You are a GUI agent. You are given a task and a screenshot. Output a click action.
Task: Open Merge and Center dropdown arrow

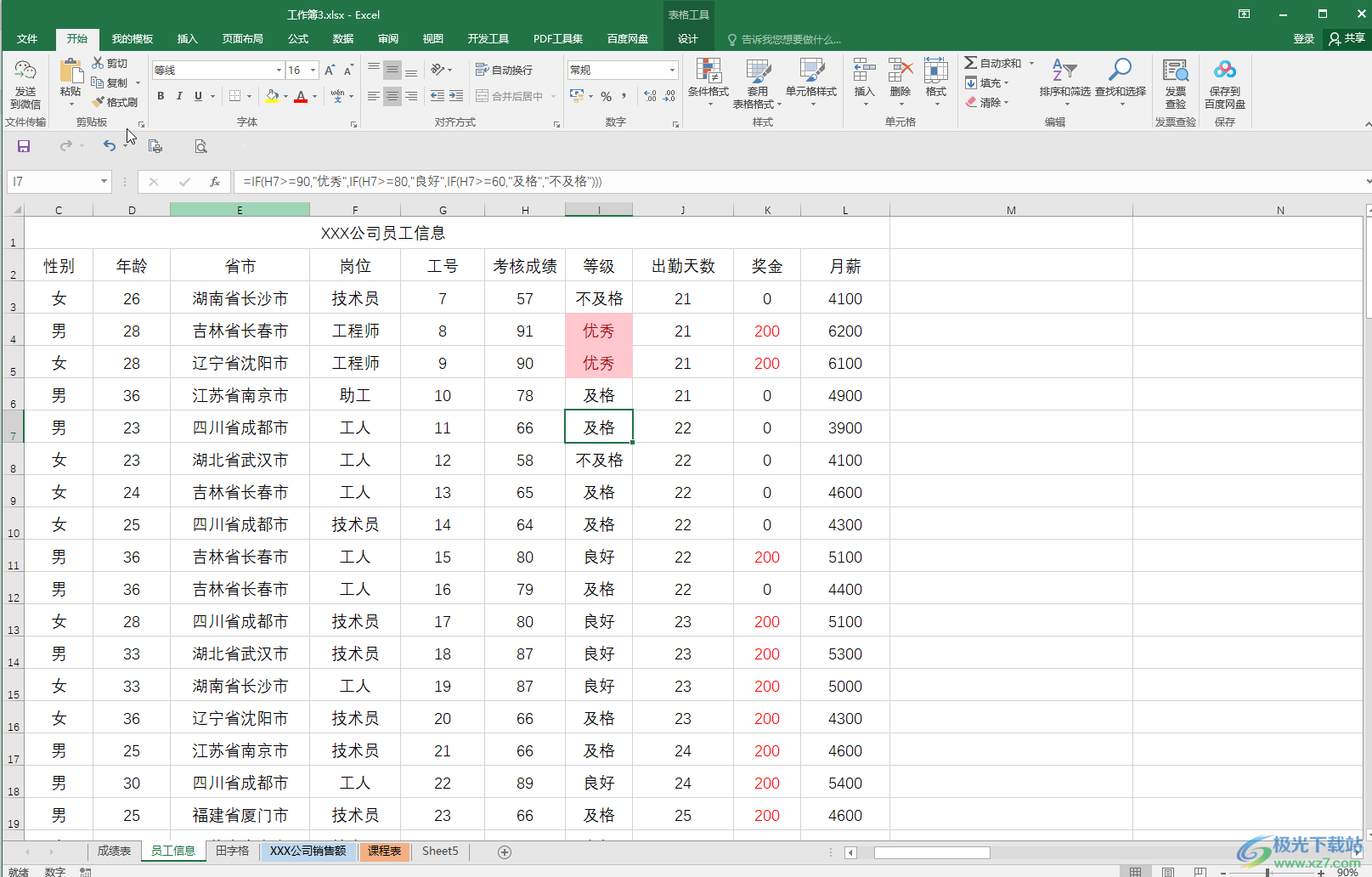pyautogui.click(x=553, y=96)
